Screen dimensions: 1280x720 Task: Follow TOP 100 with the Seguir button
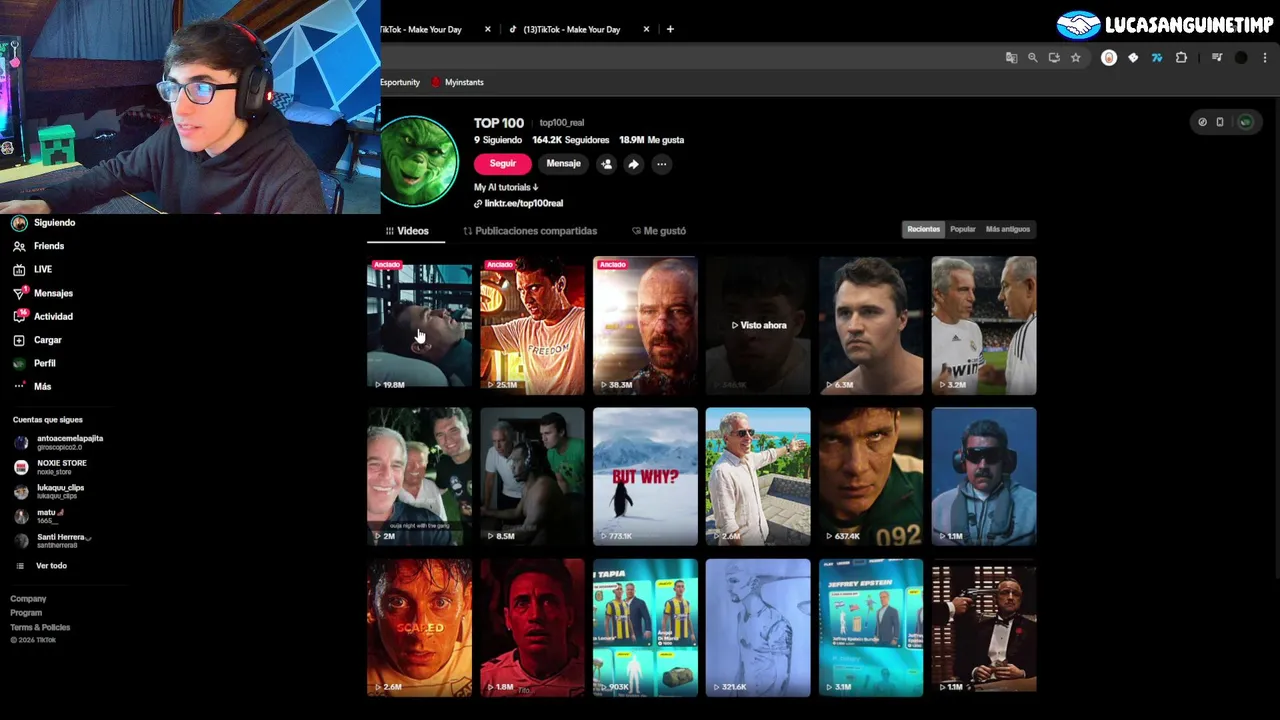[503, 164]
